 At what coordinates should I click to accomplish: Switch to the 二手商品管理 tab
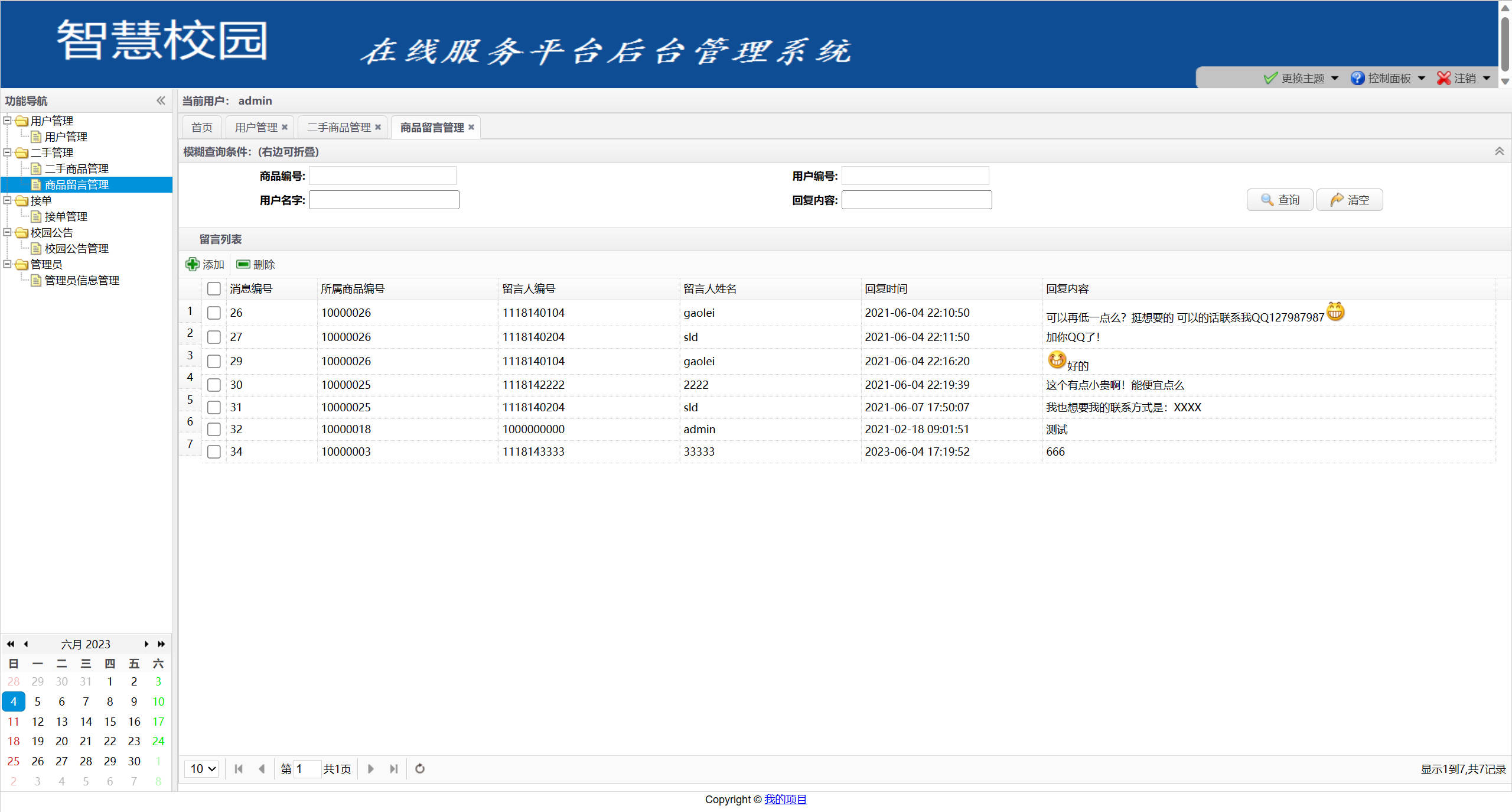click(337, 126)
